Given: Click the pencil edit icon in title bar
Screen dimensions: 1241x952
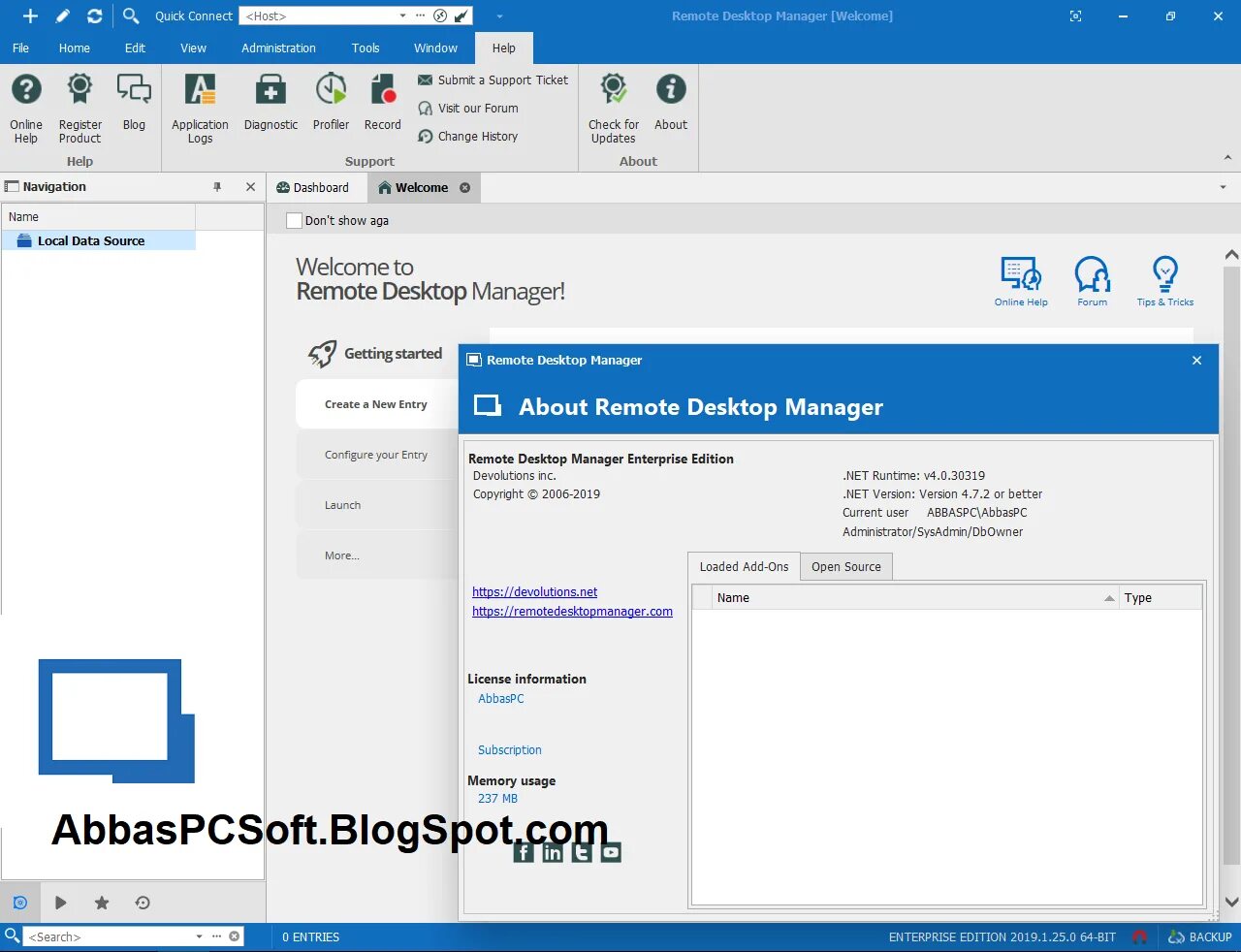Looking at the screenshot, I should (x=63, y=16).
